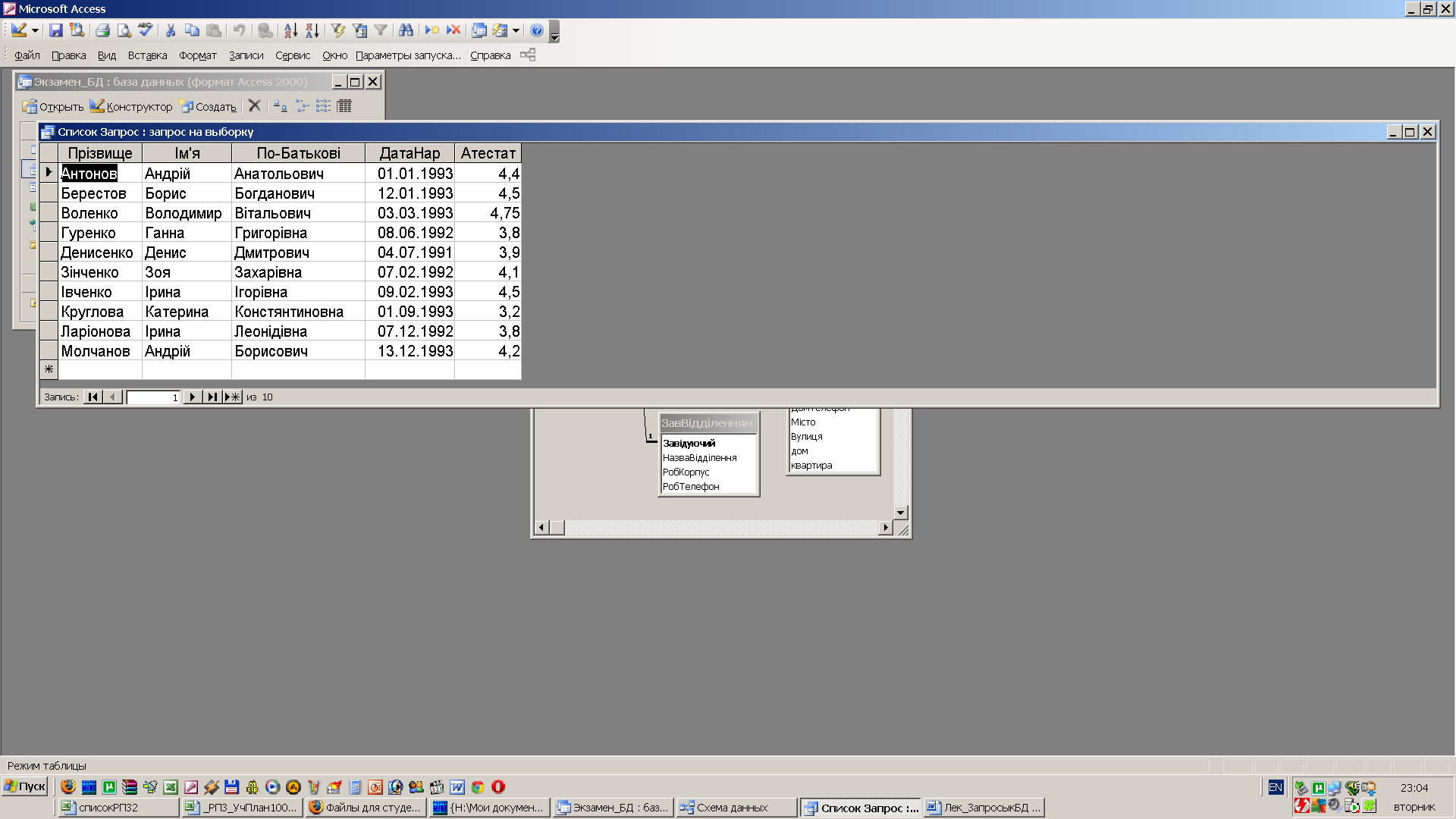Run the ABC spelling check
The width and height of the screenshot is (1456, 819).
(145, 30)
